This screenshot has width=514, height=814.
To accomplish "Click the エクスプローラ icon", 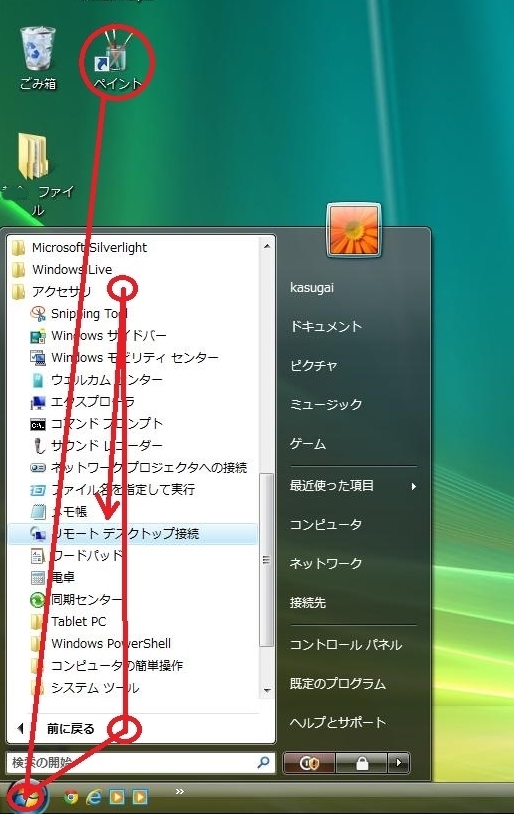I will 38,402.
